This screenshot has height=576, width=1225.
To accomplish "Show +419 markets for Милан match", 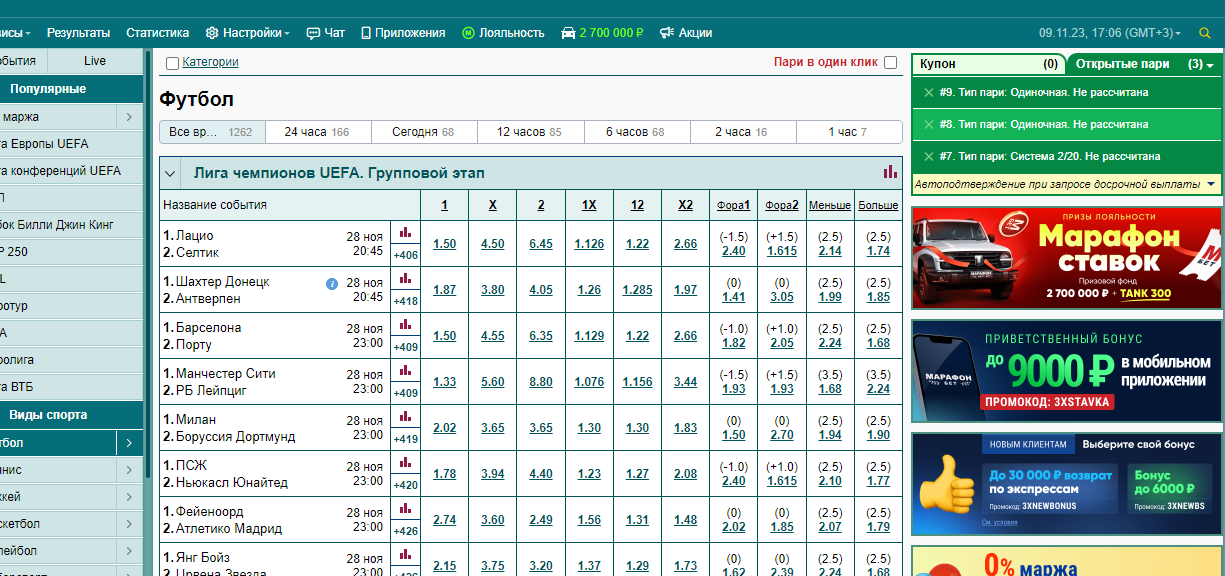I will click(x=406, y=439).
